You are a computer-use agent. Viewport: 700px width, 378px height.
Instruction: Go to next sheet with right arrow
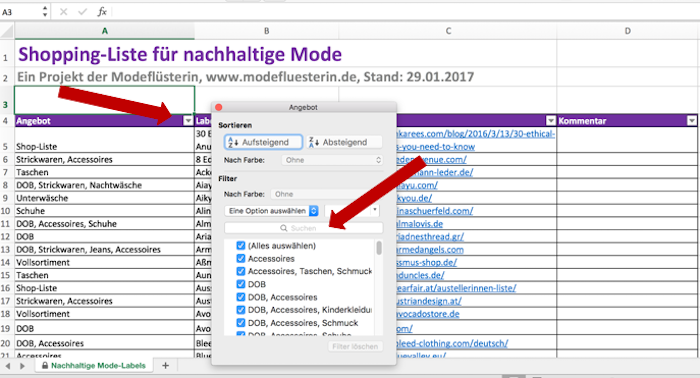22,366
